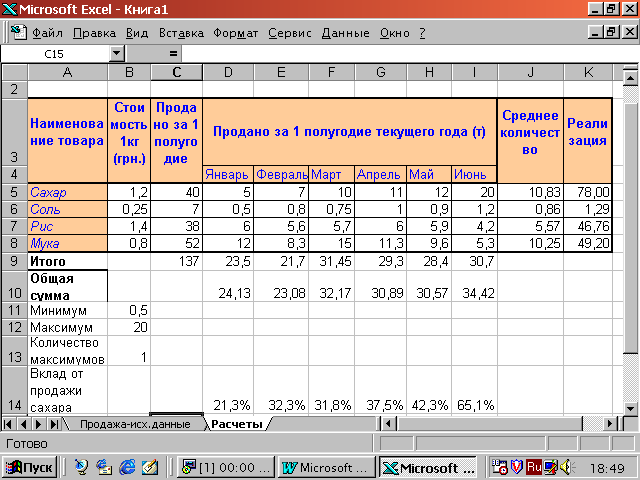
Task: Click the fourth quick launch notepad icon
Action: (150, 467)
